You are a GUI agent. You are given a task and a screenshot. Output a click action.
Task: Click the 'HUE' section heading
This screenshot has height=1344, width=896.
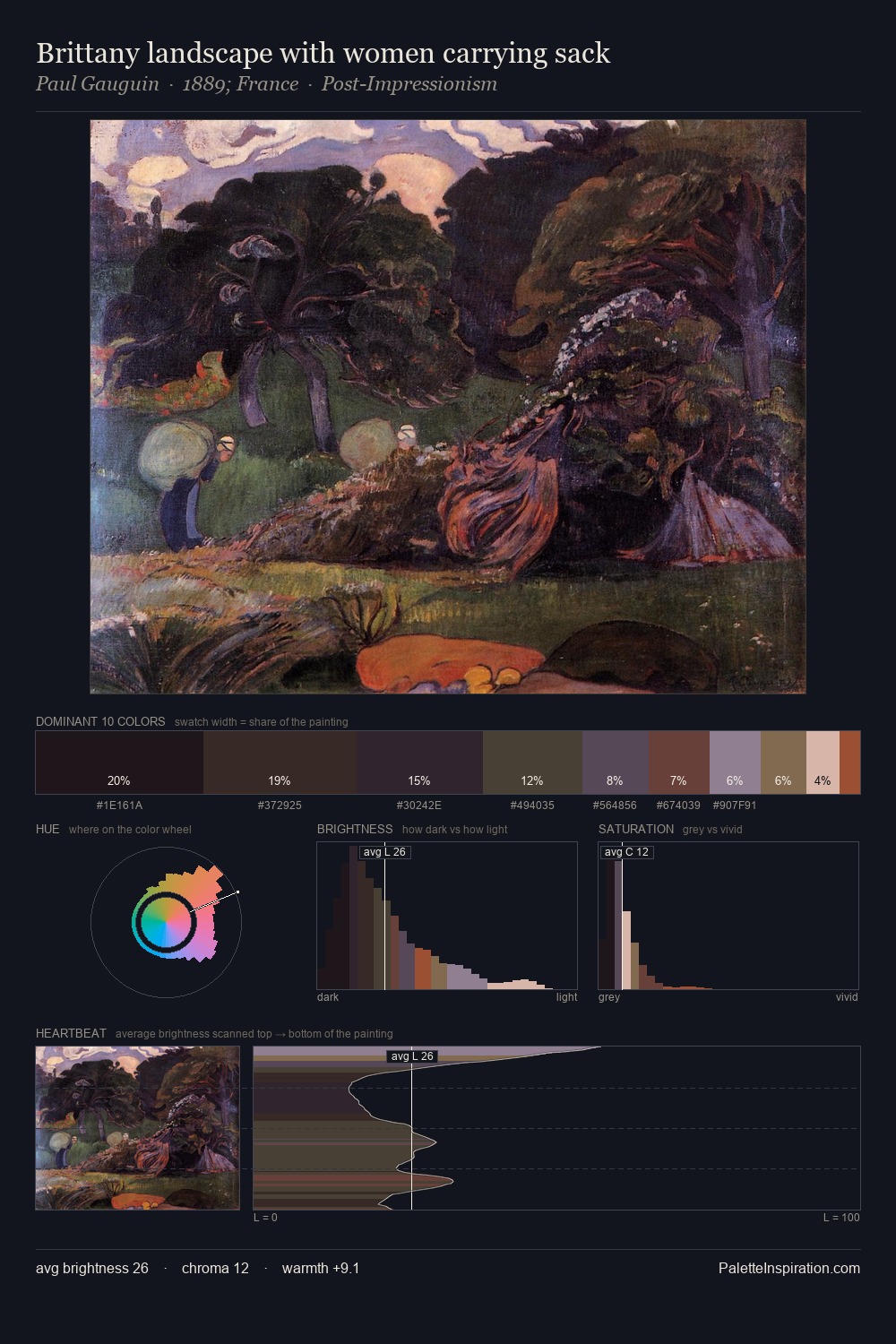(x=47, y=829)
